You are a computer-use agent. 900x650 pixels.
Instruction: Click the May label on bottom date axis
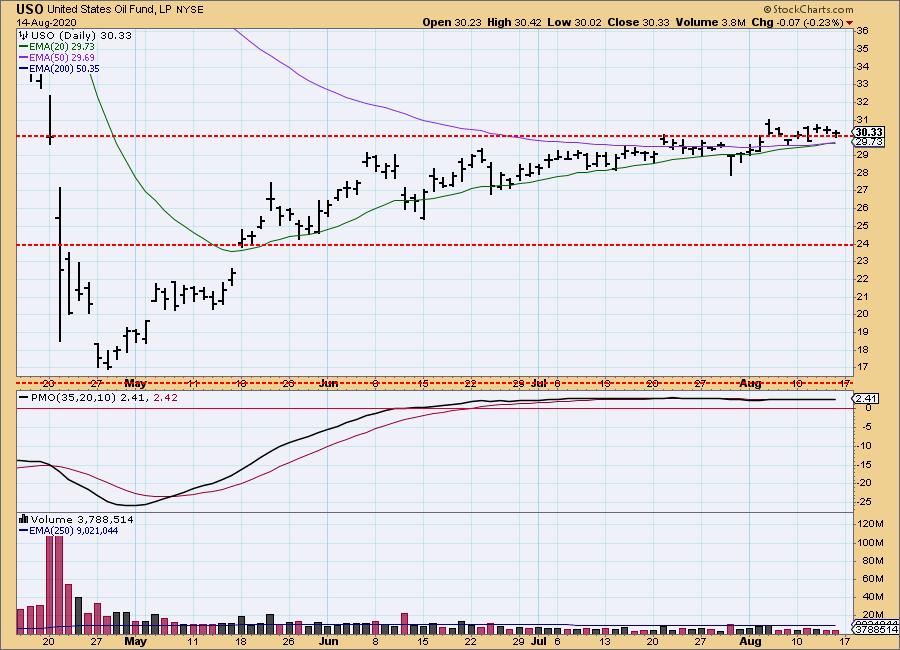(x=135, y=641)
